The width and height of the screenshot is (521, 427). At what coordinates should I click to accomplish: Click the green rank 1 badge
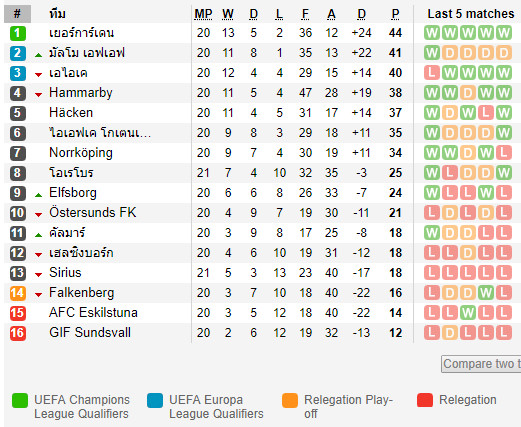click(18, 33)
